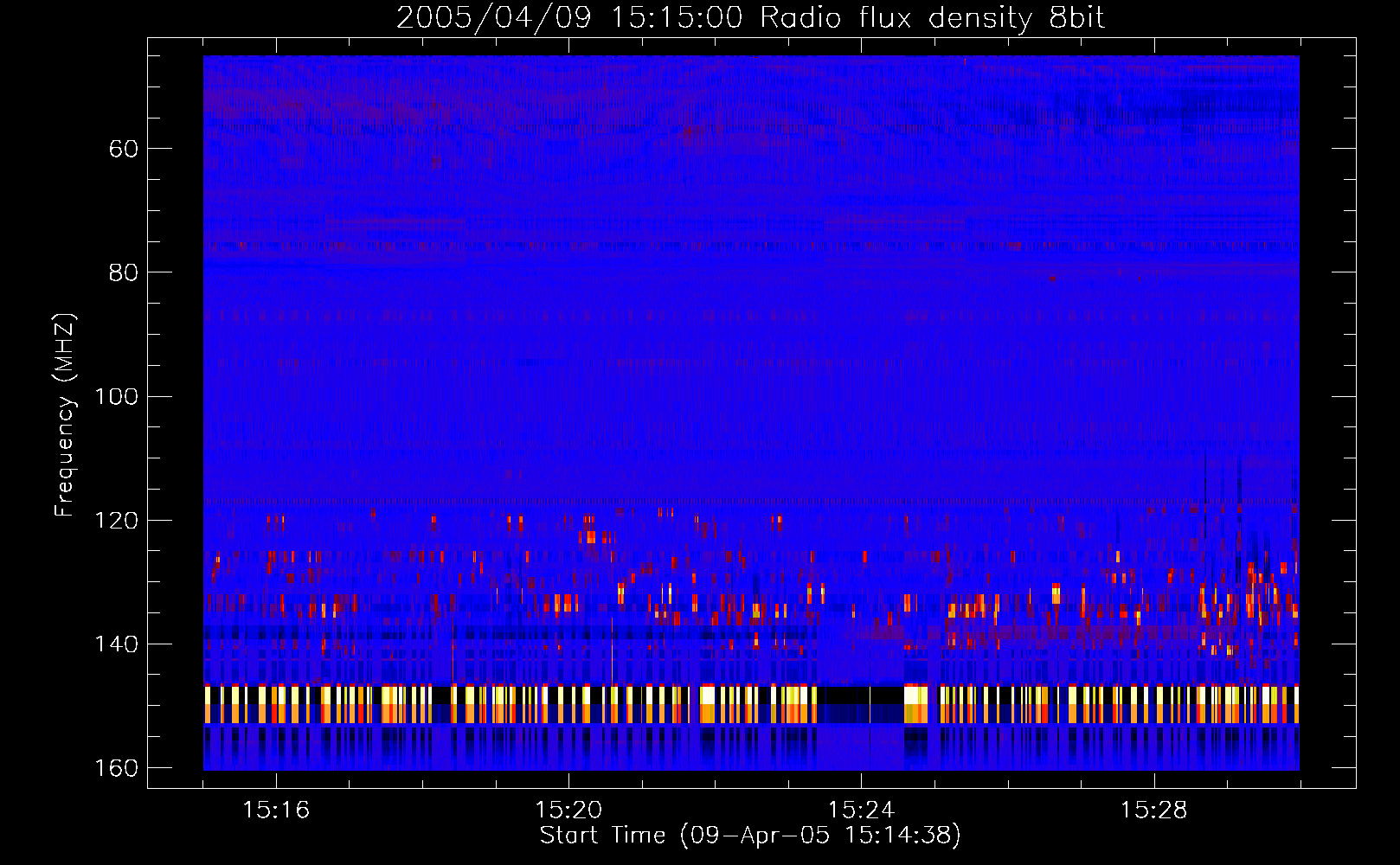Screen dimensions: 1400x865
Task: Click the 'Start Time (09-Apr-05 15:14:38)' x-axis label
Action: click(x=750, y=836)
